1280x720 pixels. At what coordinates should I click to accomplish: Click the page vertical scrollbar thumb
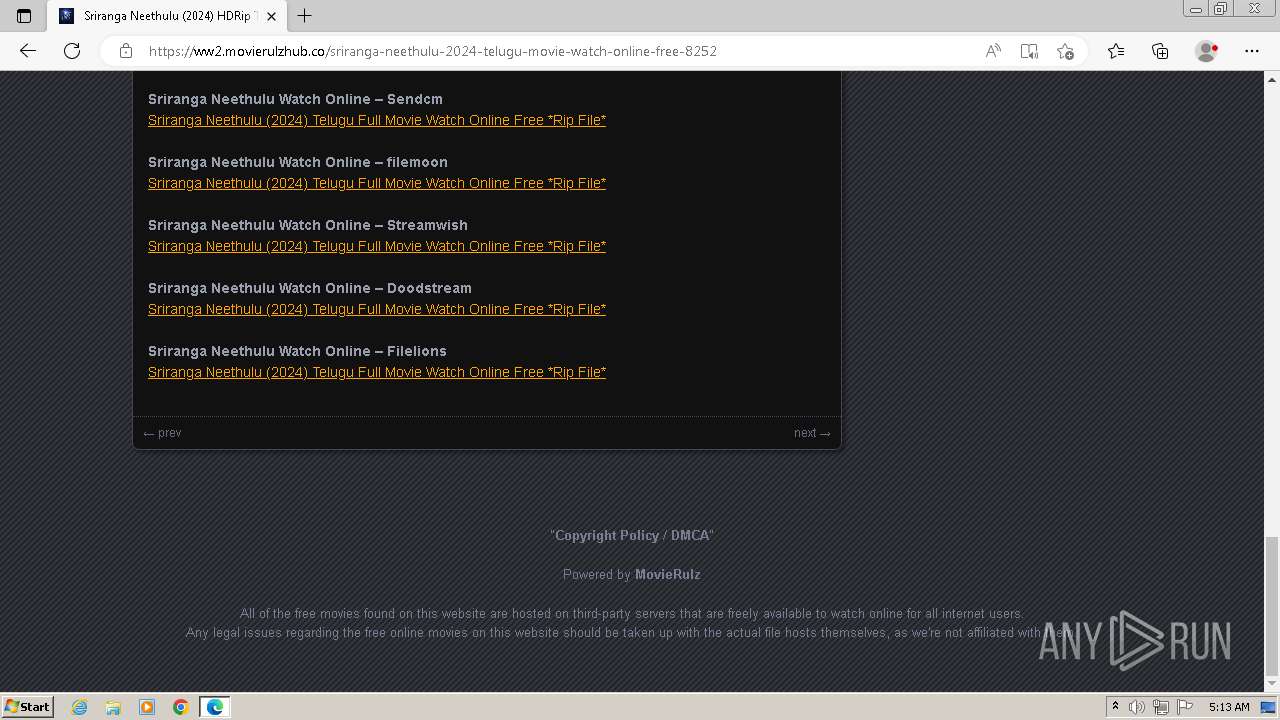[1272, 606]
